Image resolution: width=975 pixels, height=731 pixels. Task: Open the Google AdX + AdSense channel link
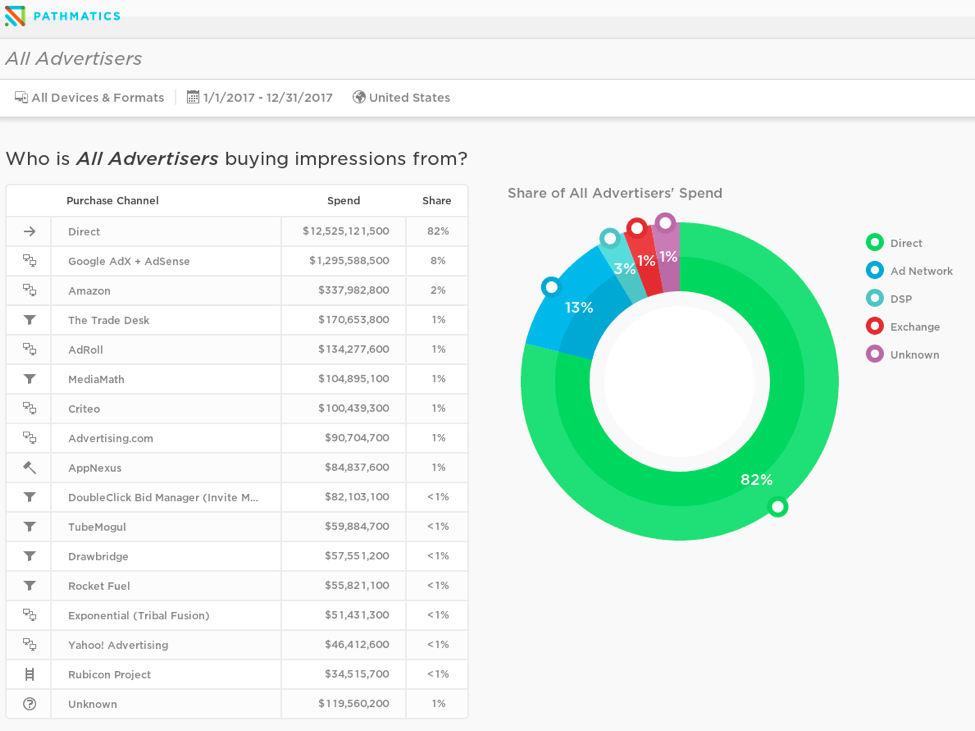tap(129, 261)
